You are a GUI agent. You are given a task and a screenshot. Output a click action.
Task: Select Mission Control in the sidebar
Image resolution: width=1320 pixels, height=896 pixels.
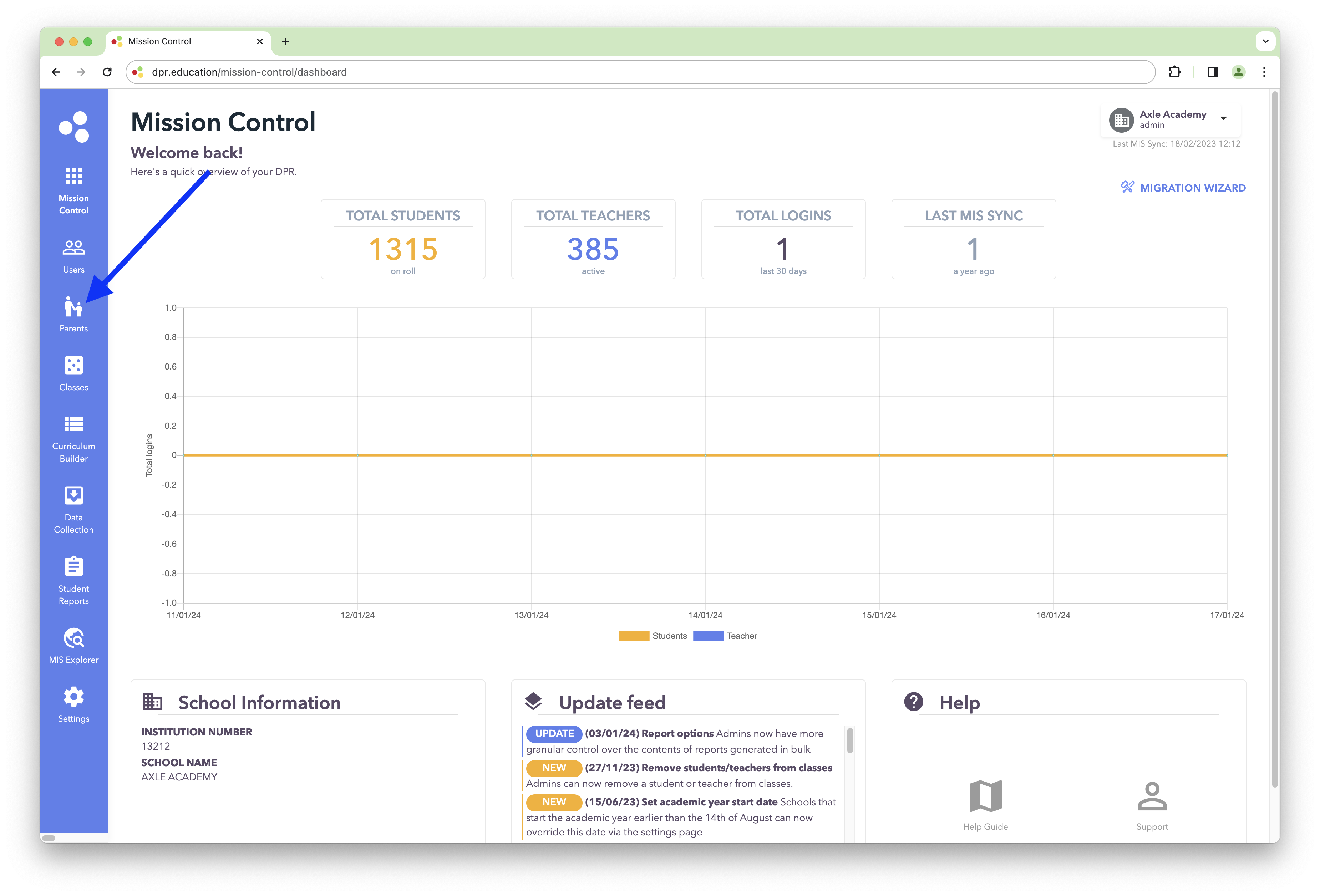(73, 190)
